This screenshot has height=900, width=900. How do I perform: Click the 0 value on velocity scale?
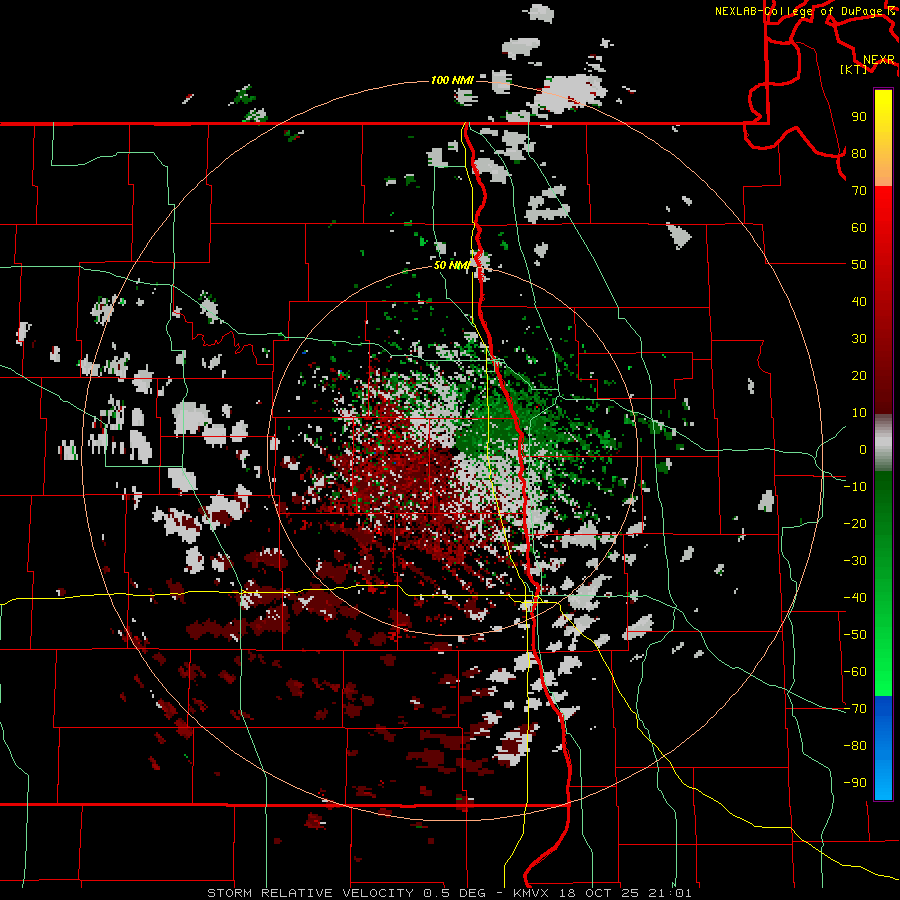pos(863,449)
